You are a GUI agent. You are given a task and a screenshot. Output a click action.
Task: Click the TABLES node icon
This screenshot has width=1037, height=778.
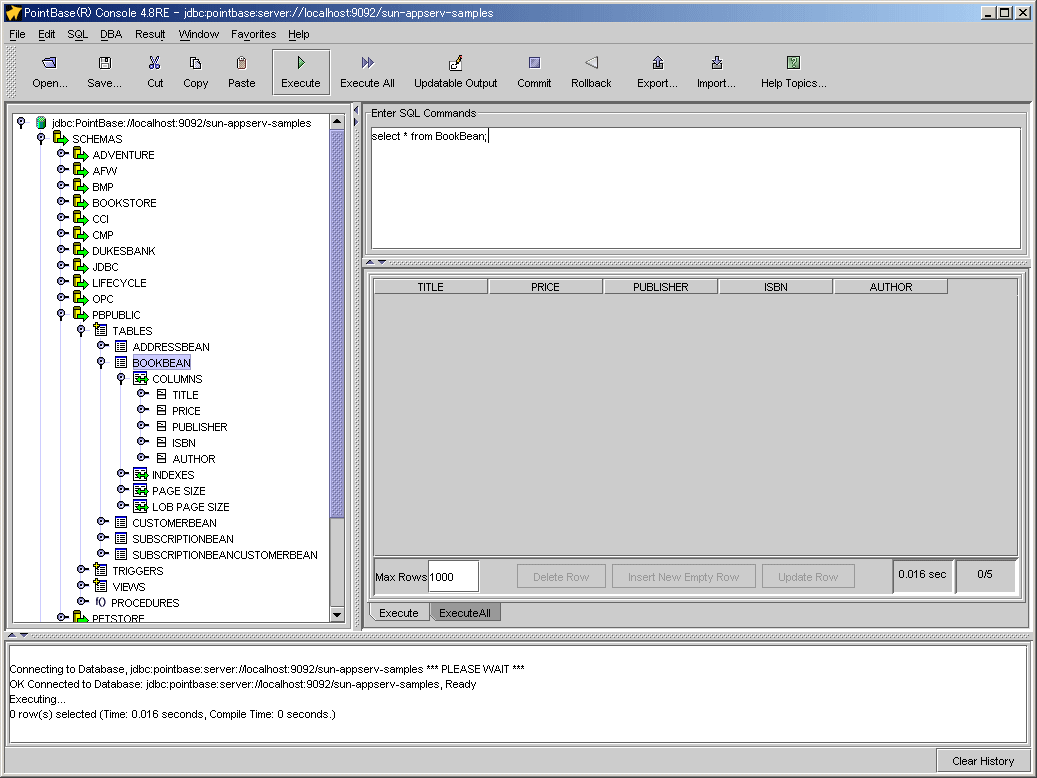tap(101, 330)
